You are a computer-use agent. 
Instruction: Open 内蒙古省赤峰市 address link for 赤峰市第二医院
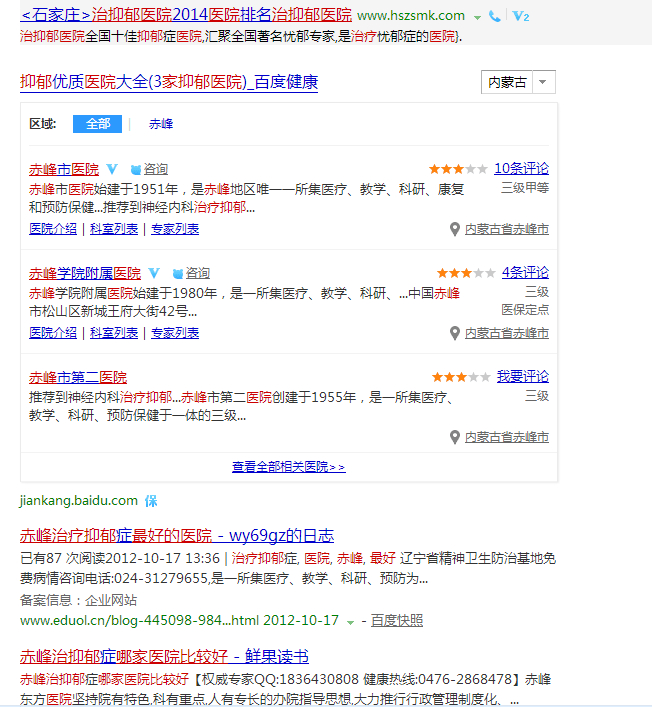point(507,437)
